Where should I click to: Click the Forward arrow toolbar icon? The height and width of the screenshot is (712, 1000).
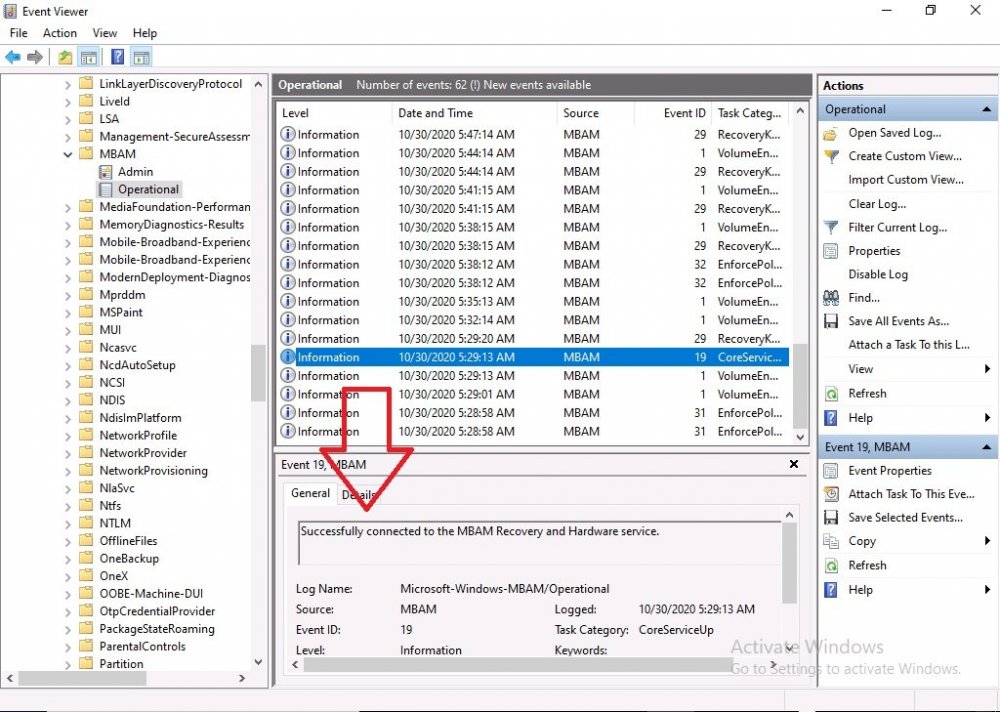click(x=35, y=57)
